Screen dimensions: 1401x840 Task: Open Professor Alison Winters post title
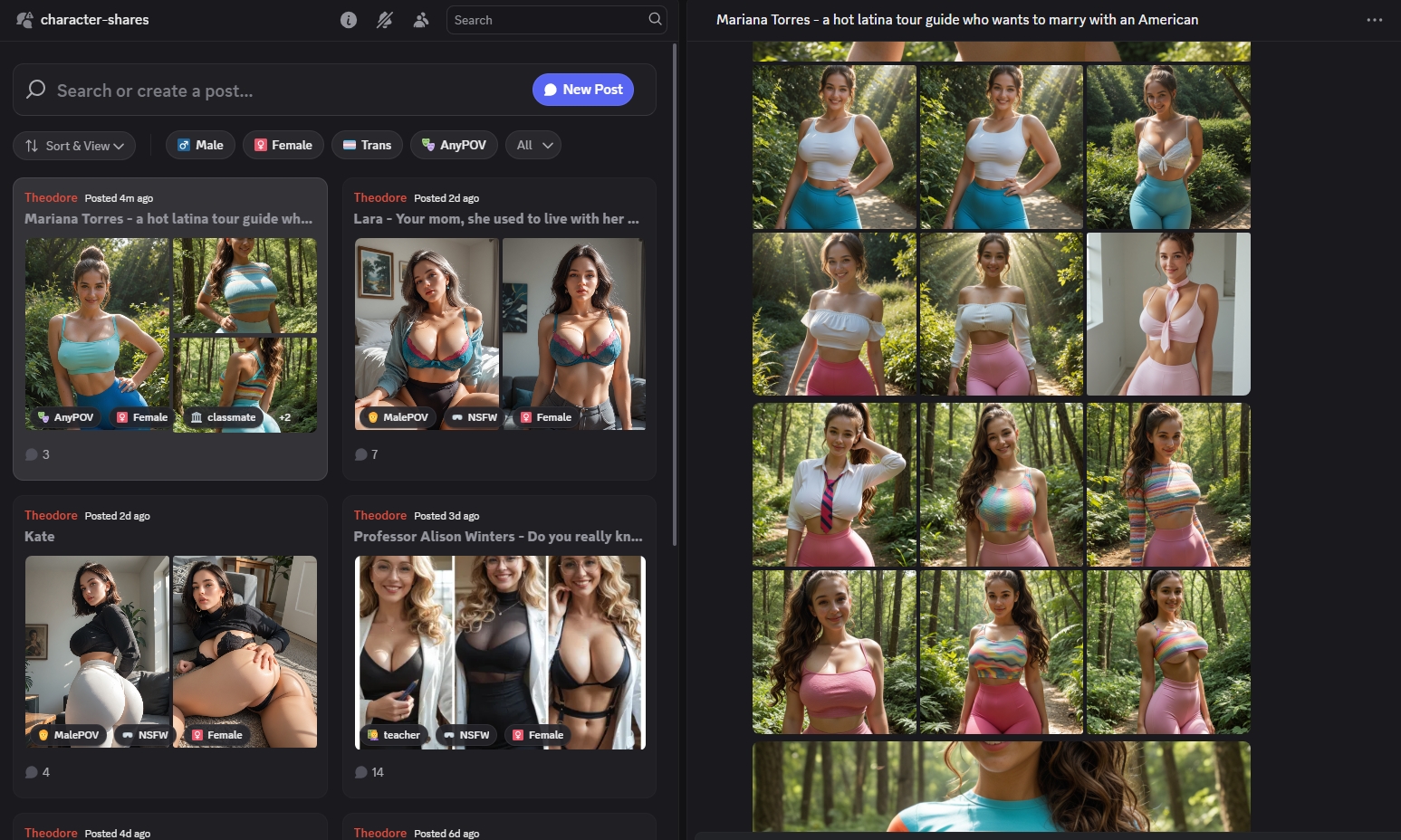click(498, 537)
